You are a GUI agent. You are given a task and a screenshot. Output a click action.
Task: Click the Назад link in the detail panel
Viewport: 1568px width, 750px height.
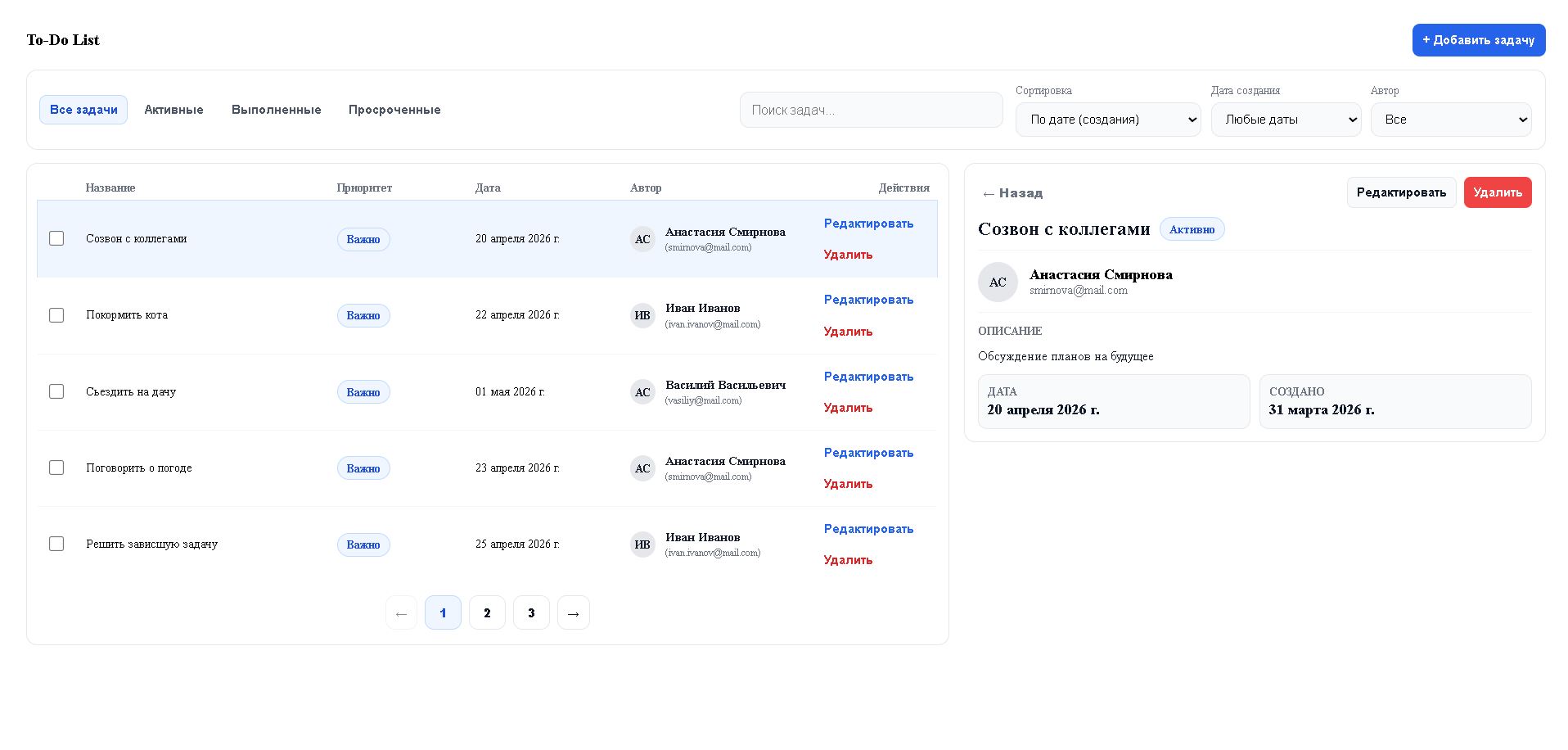coord(1012,193)
